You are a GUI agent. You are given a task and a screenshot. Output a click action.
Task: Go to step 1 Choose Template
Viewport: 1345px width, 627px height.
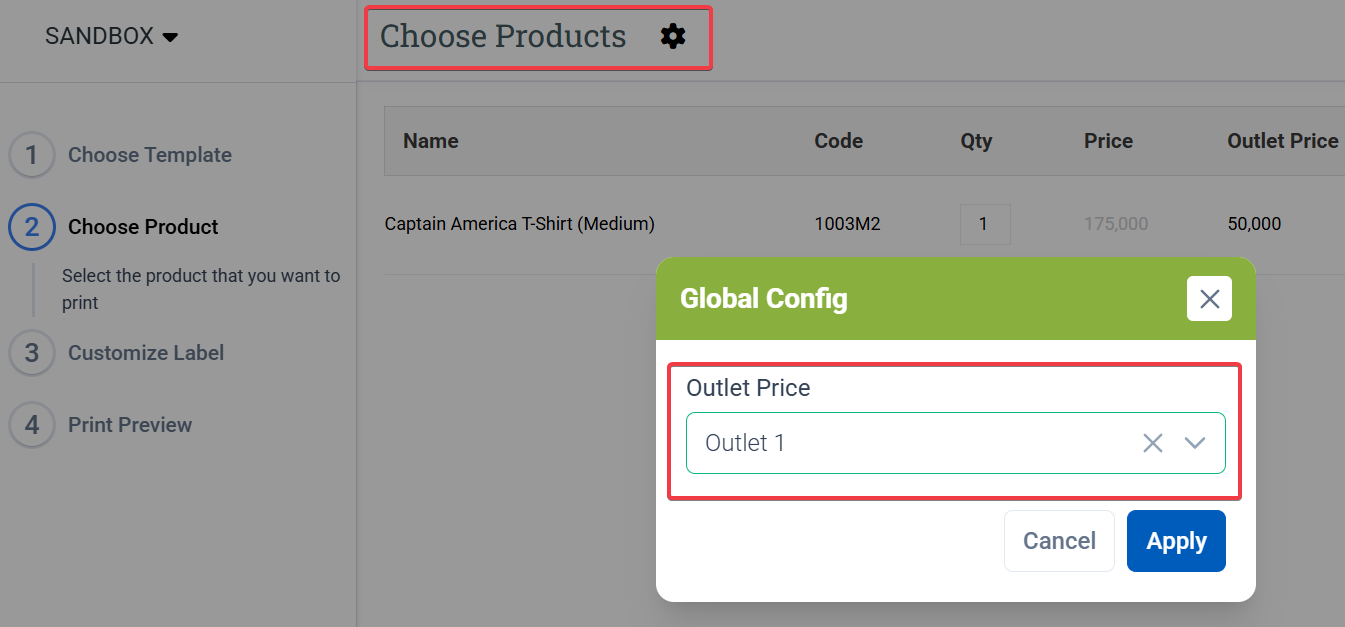click(x=149, y=155)
